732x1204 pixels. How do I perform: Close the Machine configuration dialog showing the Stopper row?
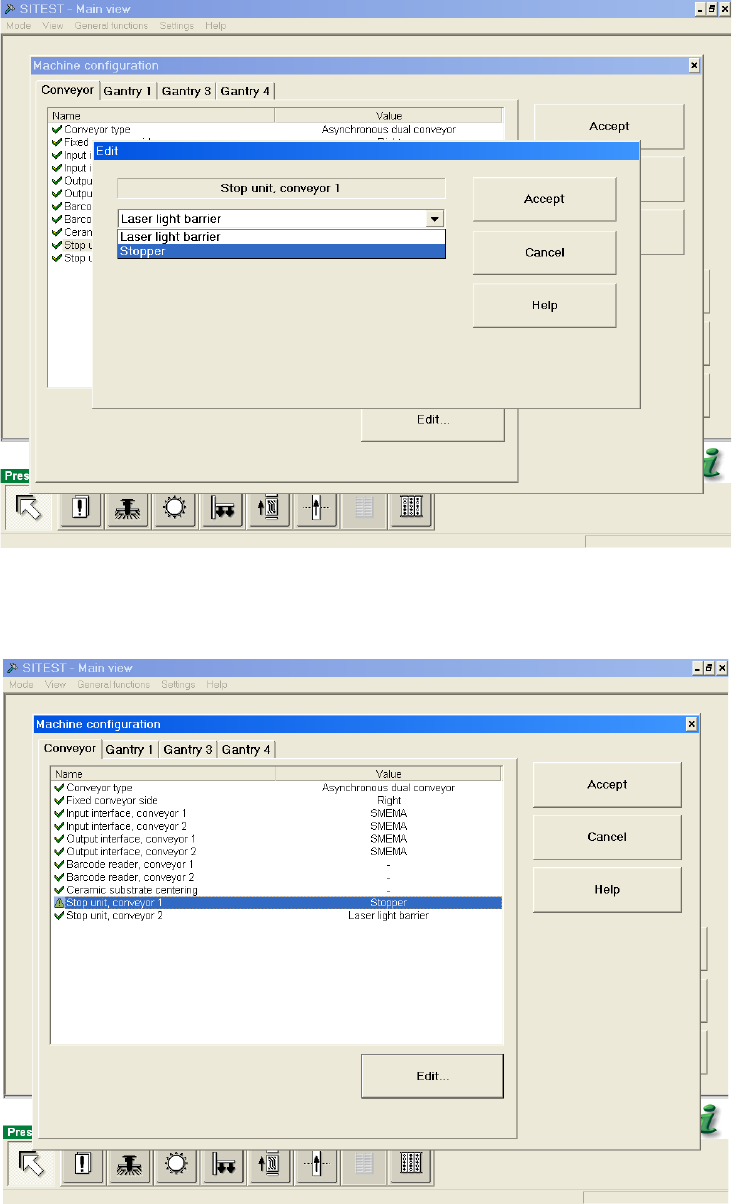[x=691, y=724]
